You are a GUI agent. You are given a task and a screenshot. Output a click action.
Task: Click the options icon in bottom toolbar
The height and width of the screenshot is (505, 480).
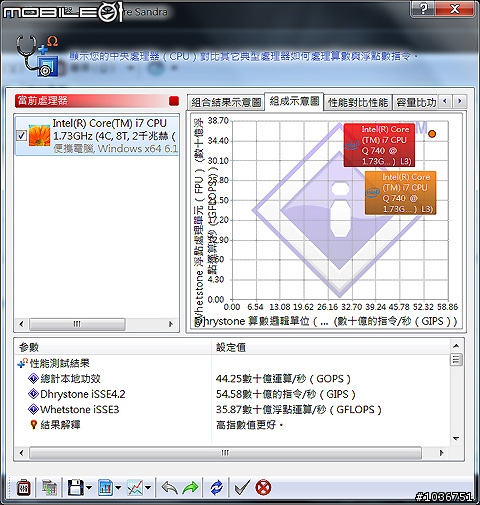coord(24,488)
